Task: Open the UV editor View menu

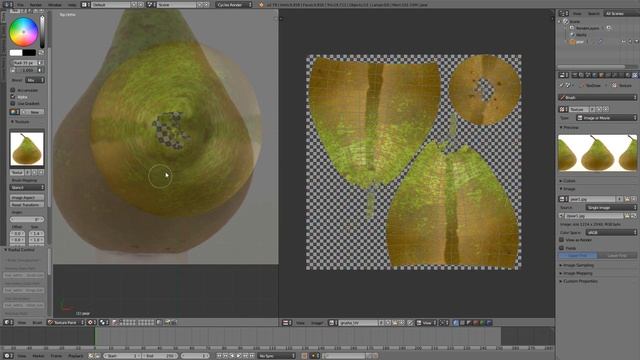Action: 300,322
